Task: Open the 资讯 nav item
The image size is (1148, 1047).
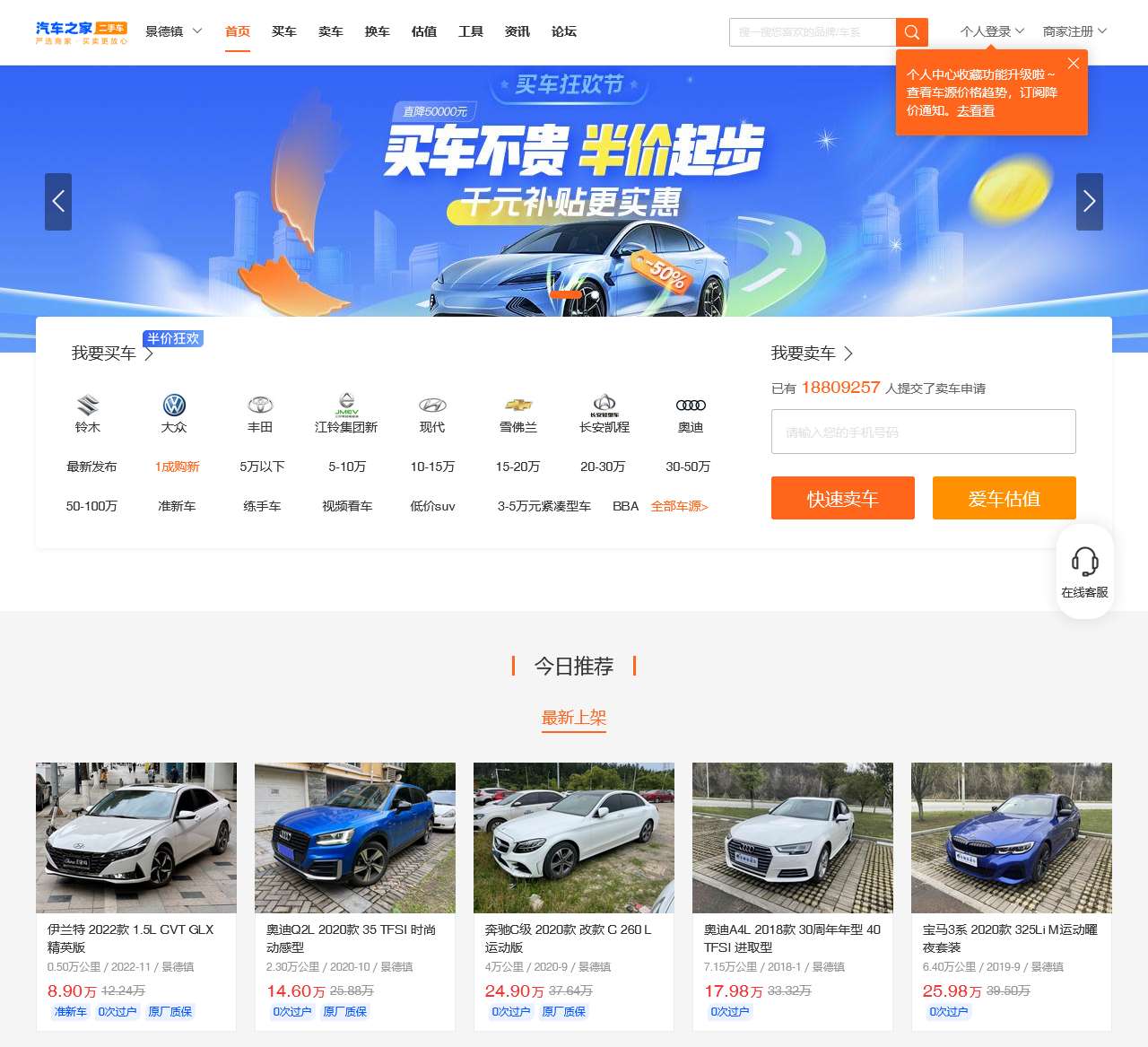Action: point(517,31)
